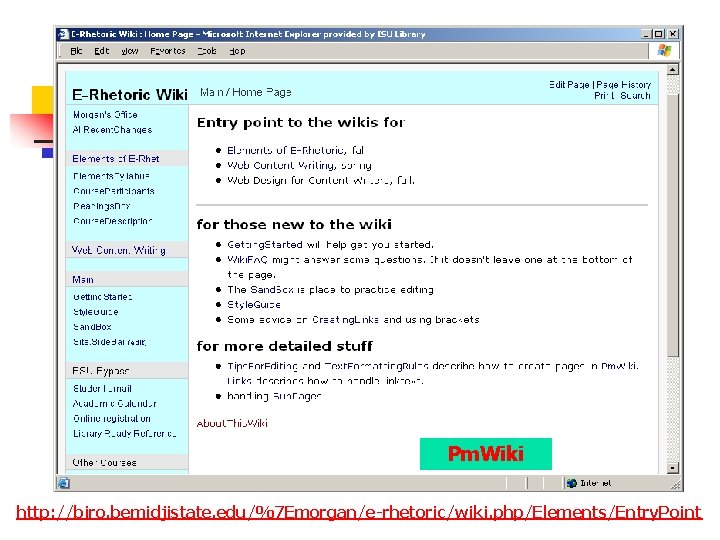
Task: Click the TextFormattingRules link
Action: pos(377,366)
